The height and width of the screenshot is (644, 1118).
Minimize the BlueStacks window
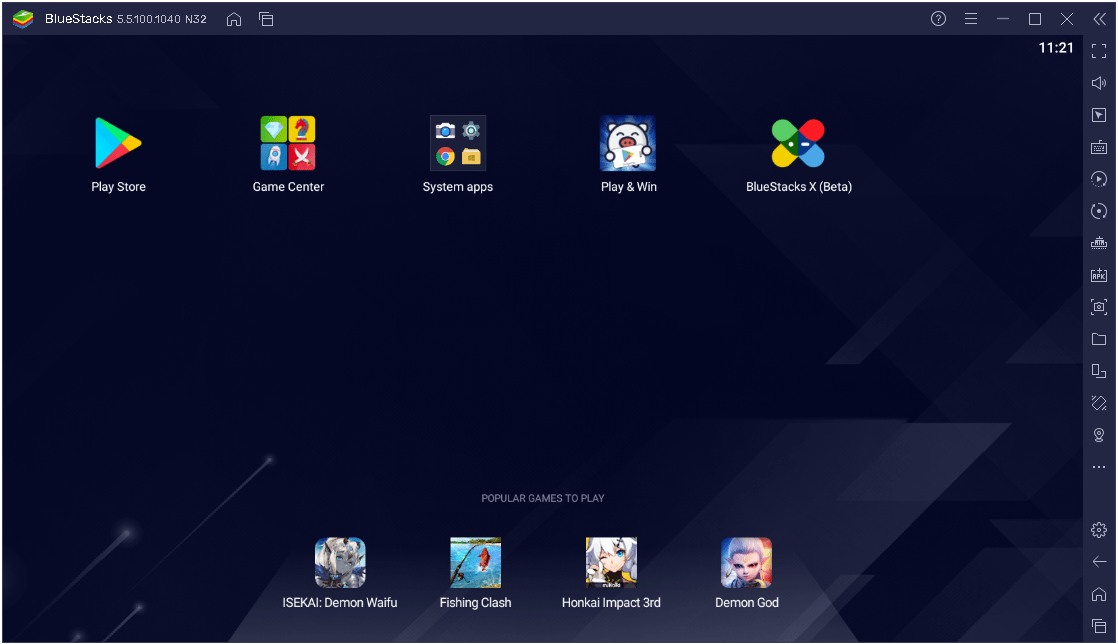pyautogui.click(x=1002, y=19)
